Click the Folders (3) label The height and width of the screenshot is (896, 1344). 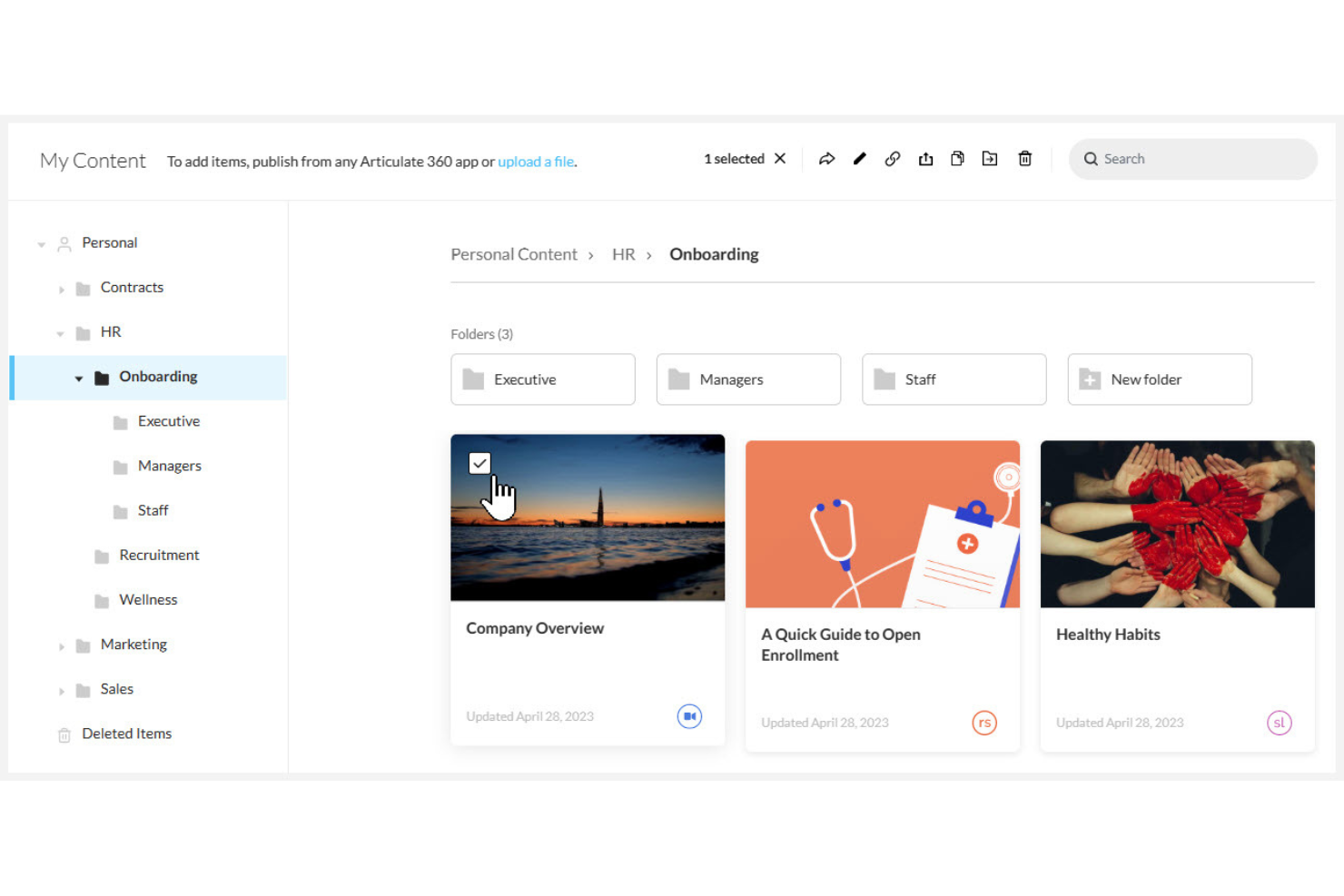(482, 334)
